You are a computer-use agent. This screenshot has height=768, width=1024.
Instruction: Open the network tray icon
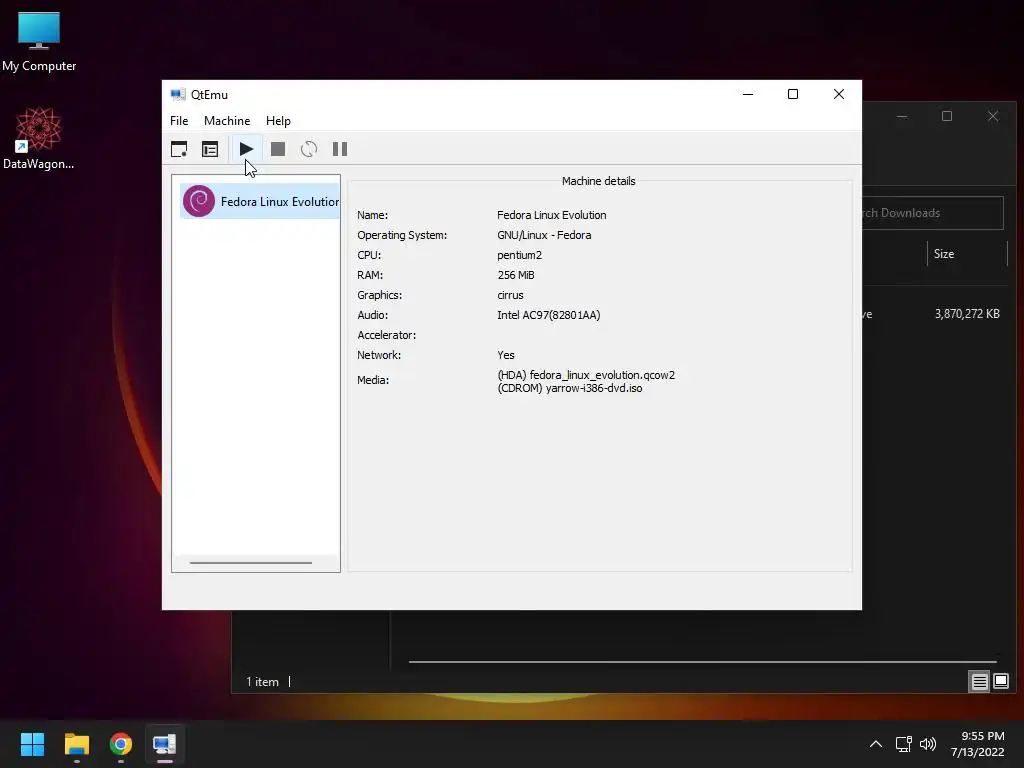point(903,744)
